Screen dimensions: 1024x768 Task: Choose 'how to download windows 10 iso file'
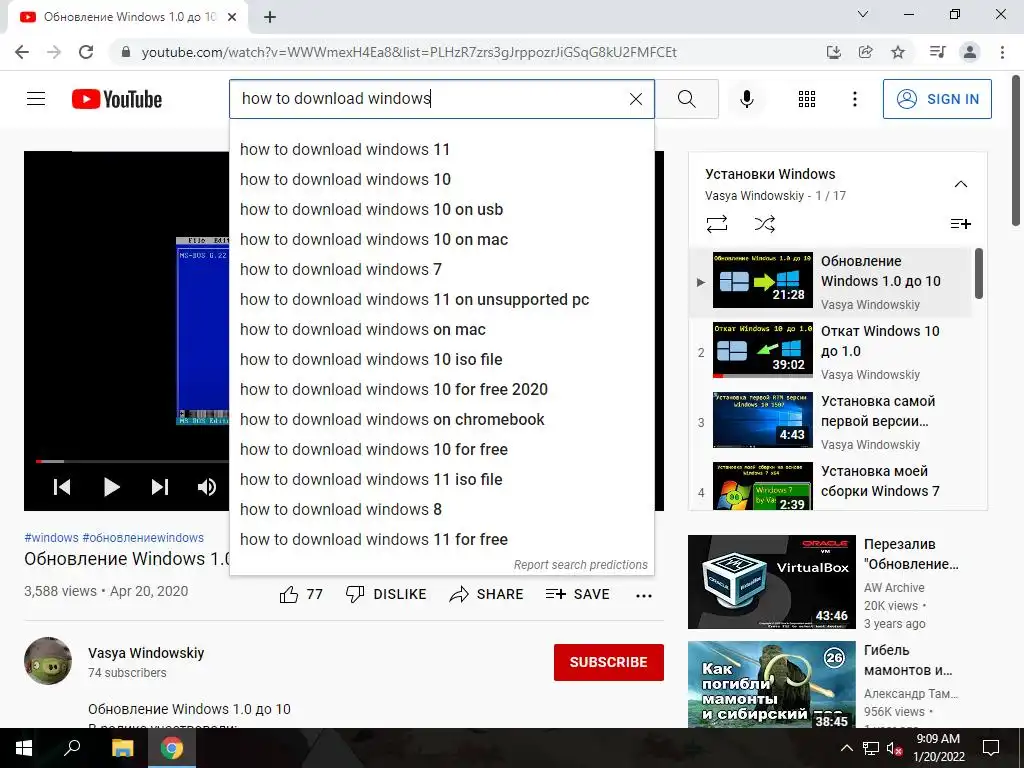pos(441,360)
